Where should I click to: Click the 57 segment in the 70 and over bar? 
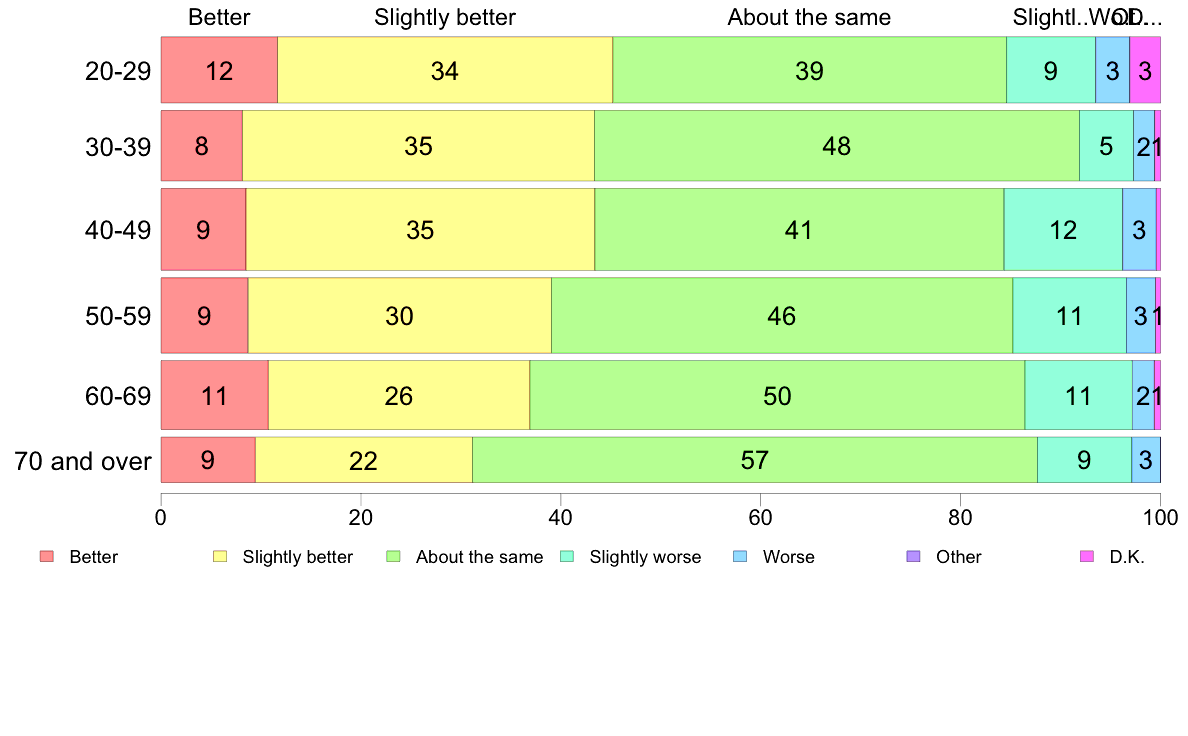pos(755,459)
